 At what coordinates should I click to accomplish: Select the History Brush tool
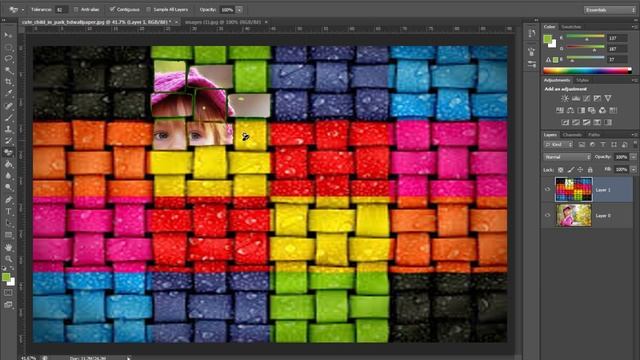pyautogui.click(x=8, y=141)
